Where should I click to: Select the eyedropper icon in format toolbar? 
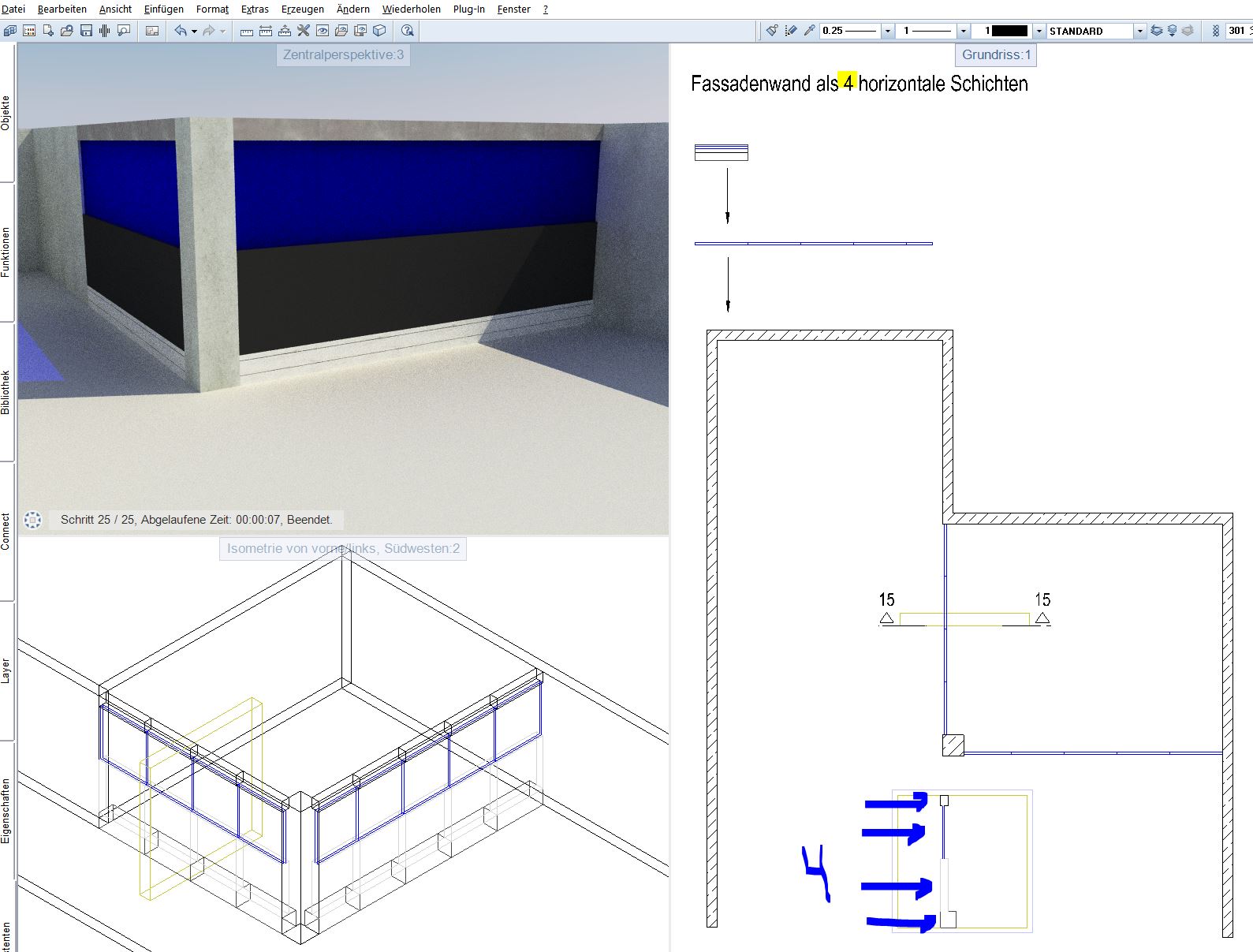(x=809, y=31)
